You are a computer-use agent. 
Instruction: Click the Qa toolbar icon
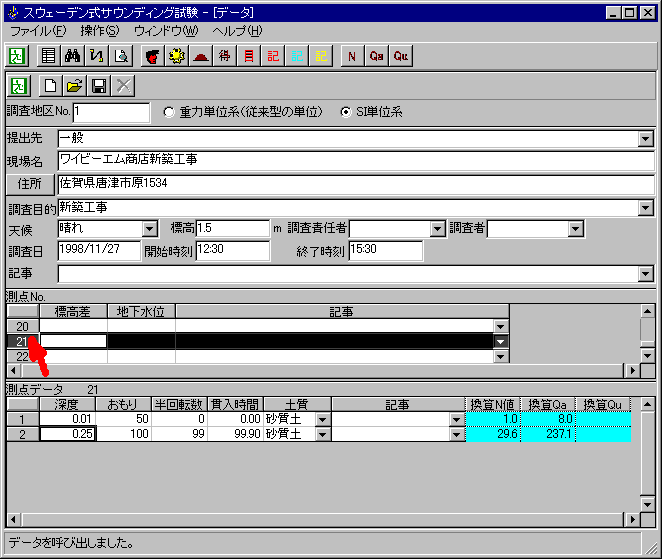(x=376, y=56)
